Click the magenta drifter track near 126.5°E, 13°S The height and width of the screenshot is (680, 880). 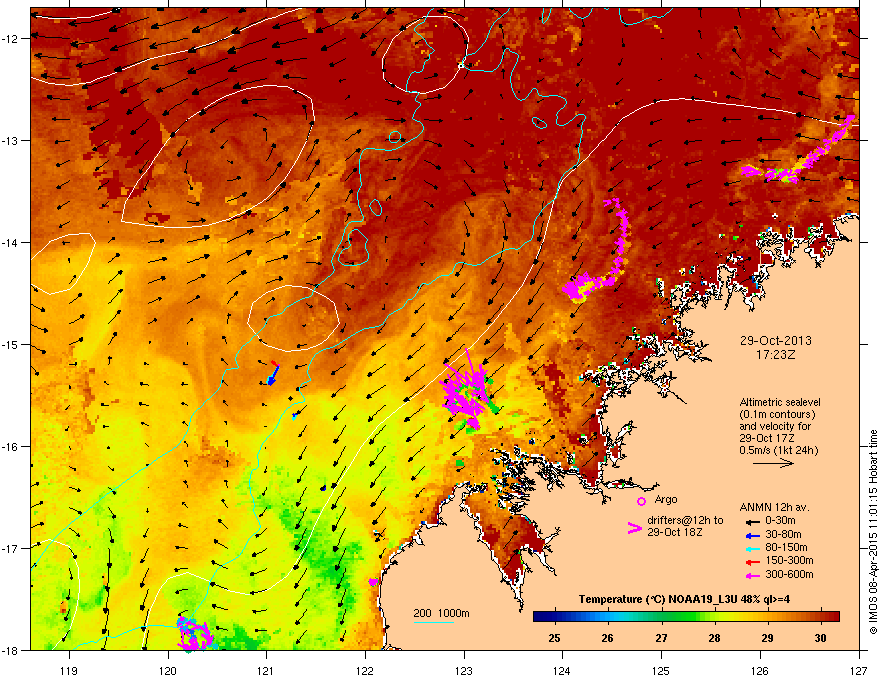(799, 150)
